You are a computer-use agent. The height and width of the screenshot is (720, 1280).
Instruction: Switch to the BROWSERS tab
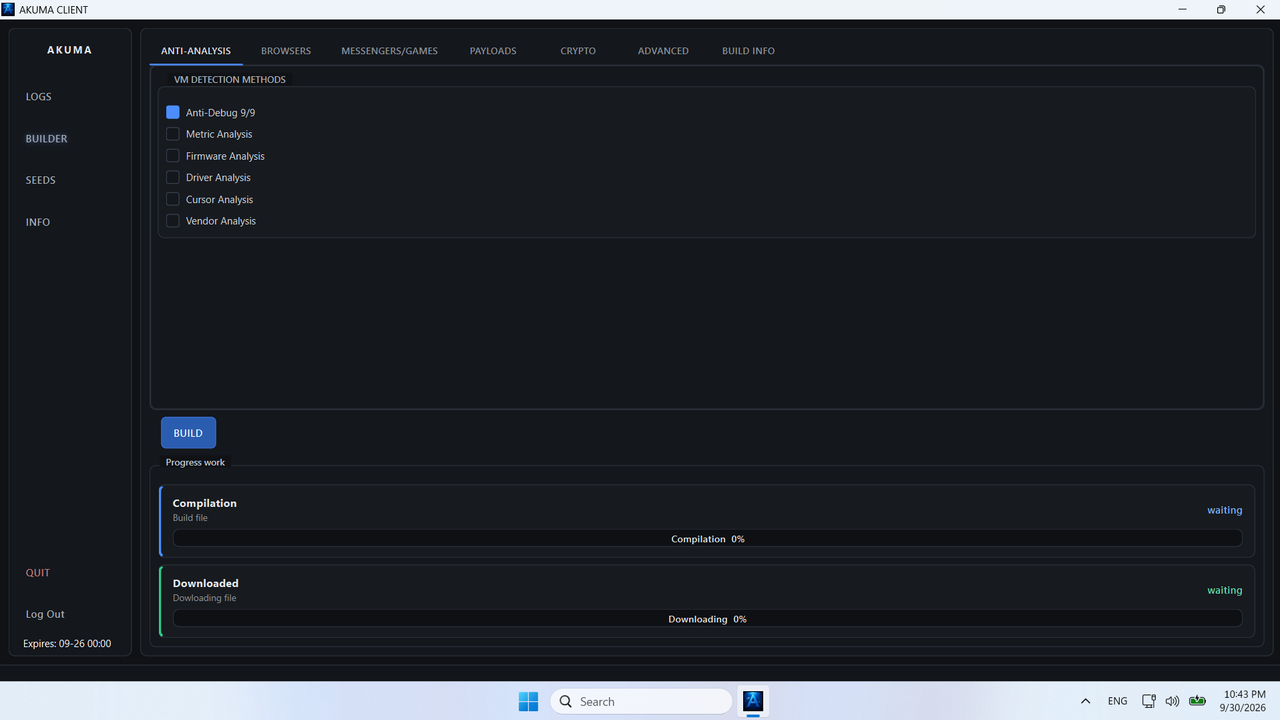point(286,51)
